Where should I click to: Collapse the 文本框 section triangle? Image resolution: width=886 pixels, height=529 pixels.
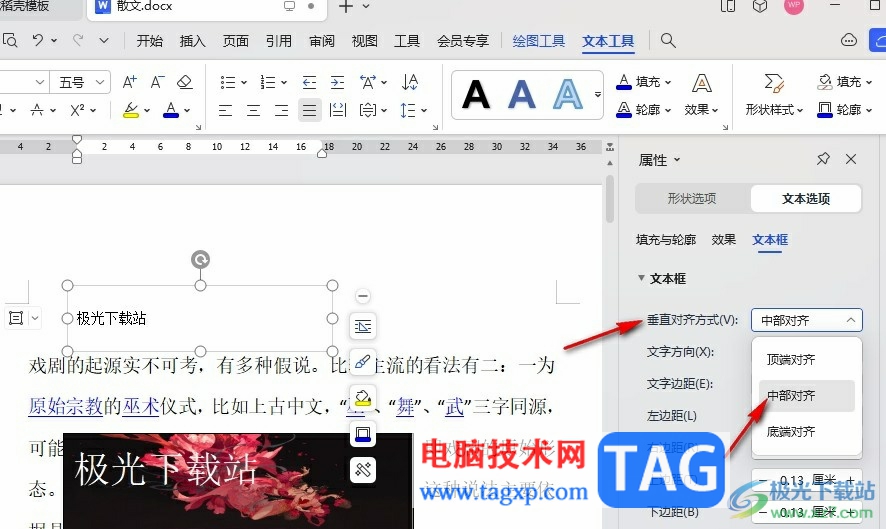point(641,278)
